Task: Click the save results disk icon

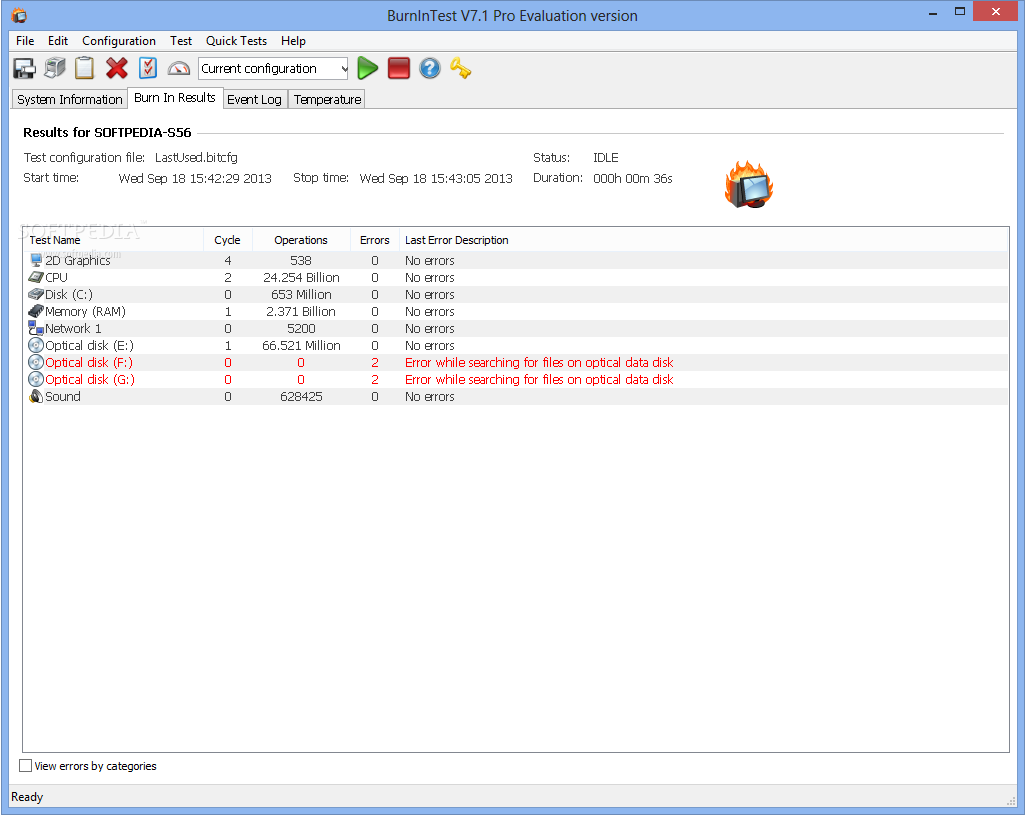Action: point(24,69)
